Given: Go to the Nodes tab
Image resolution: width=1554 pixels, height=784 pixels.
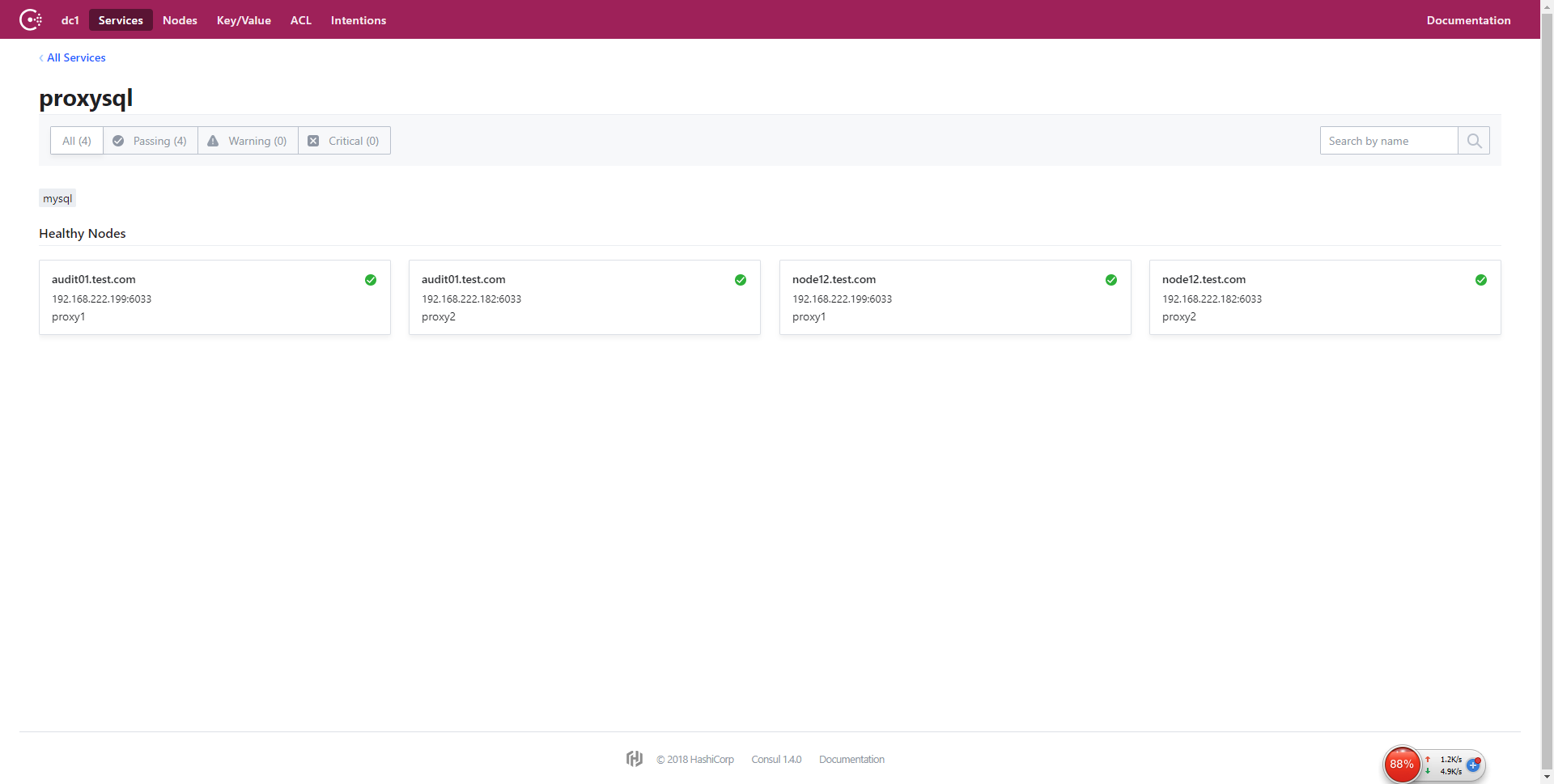Looking at the screenshot, I should [180, 20].
